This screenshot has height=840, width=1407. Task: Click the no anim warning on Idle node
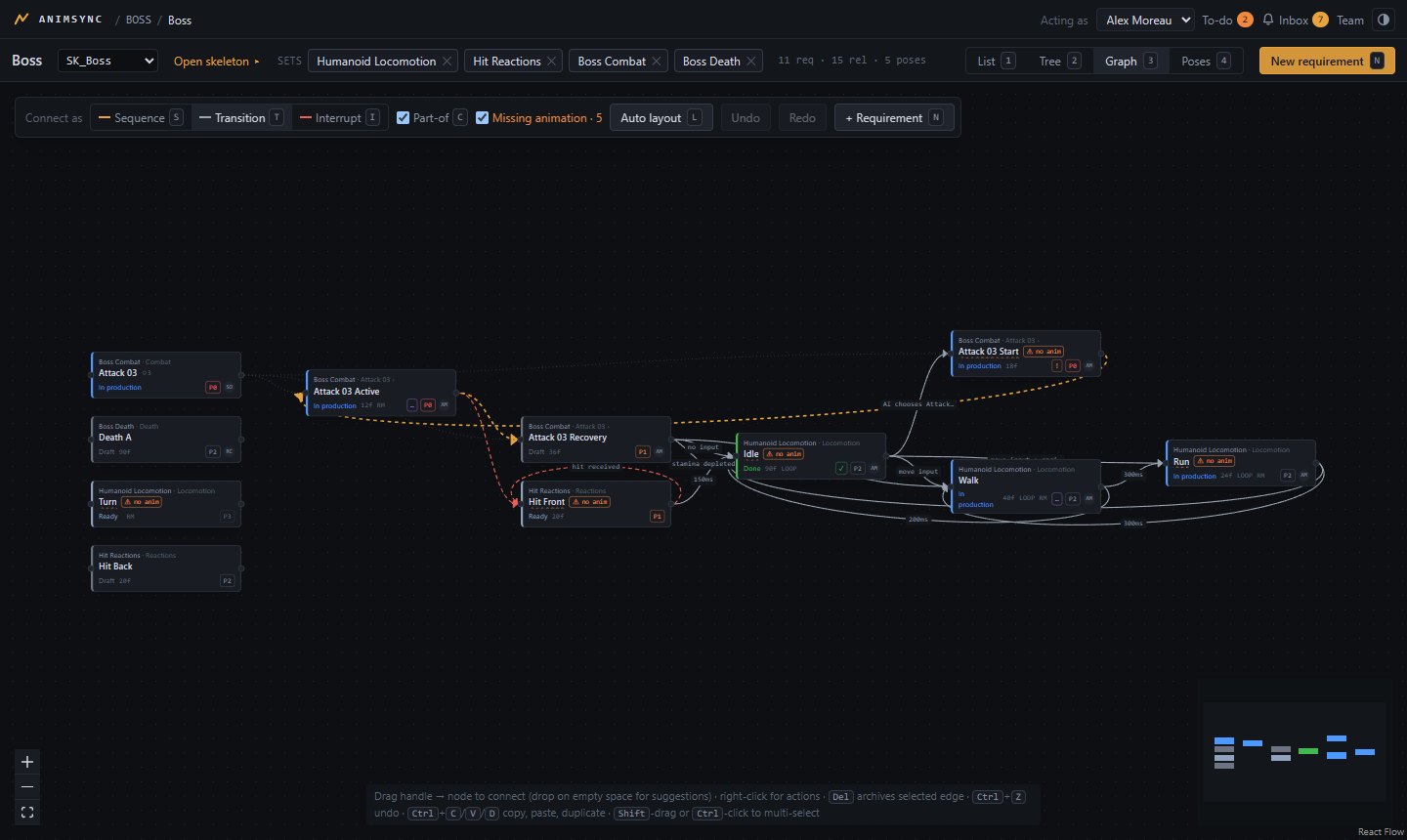point(784,454)
